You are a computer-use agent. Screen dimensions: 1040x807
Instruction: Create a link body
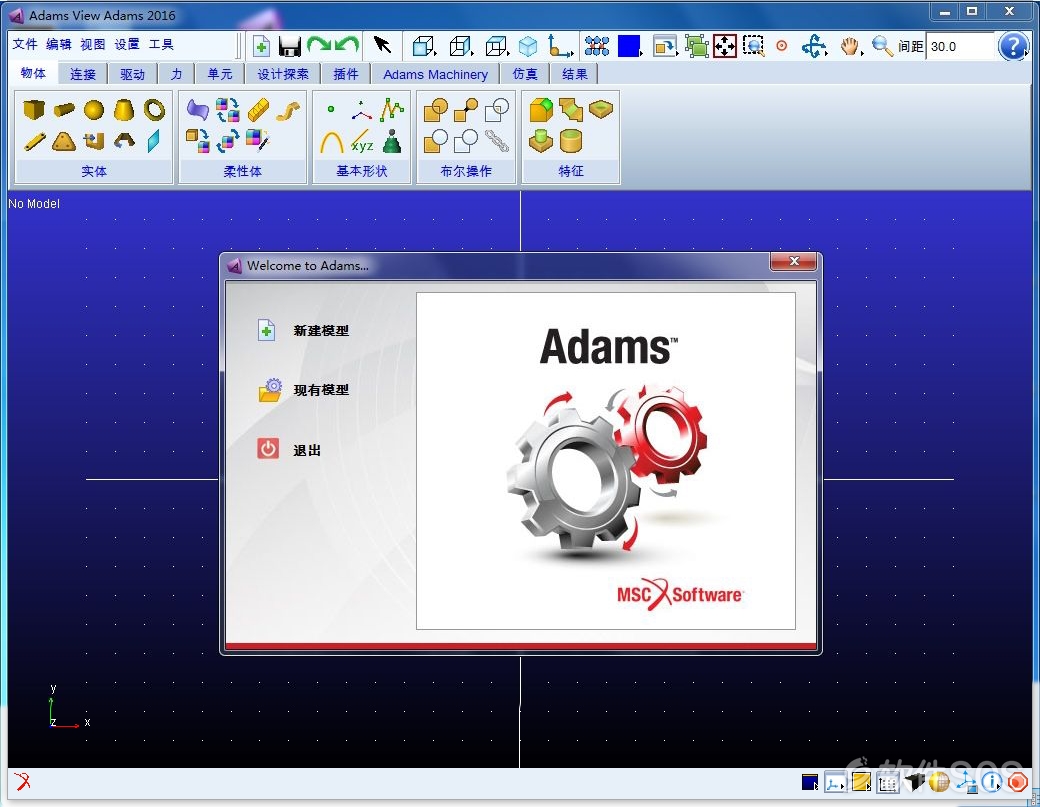(x=34, y=141)
